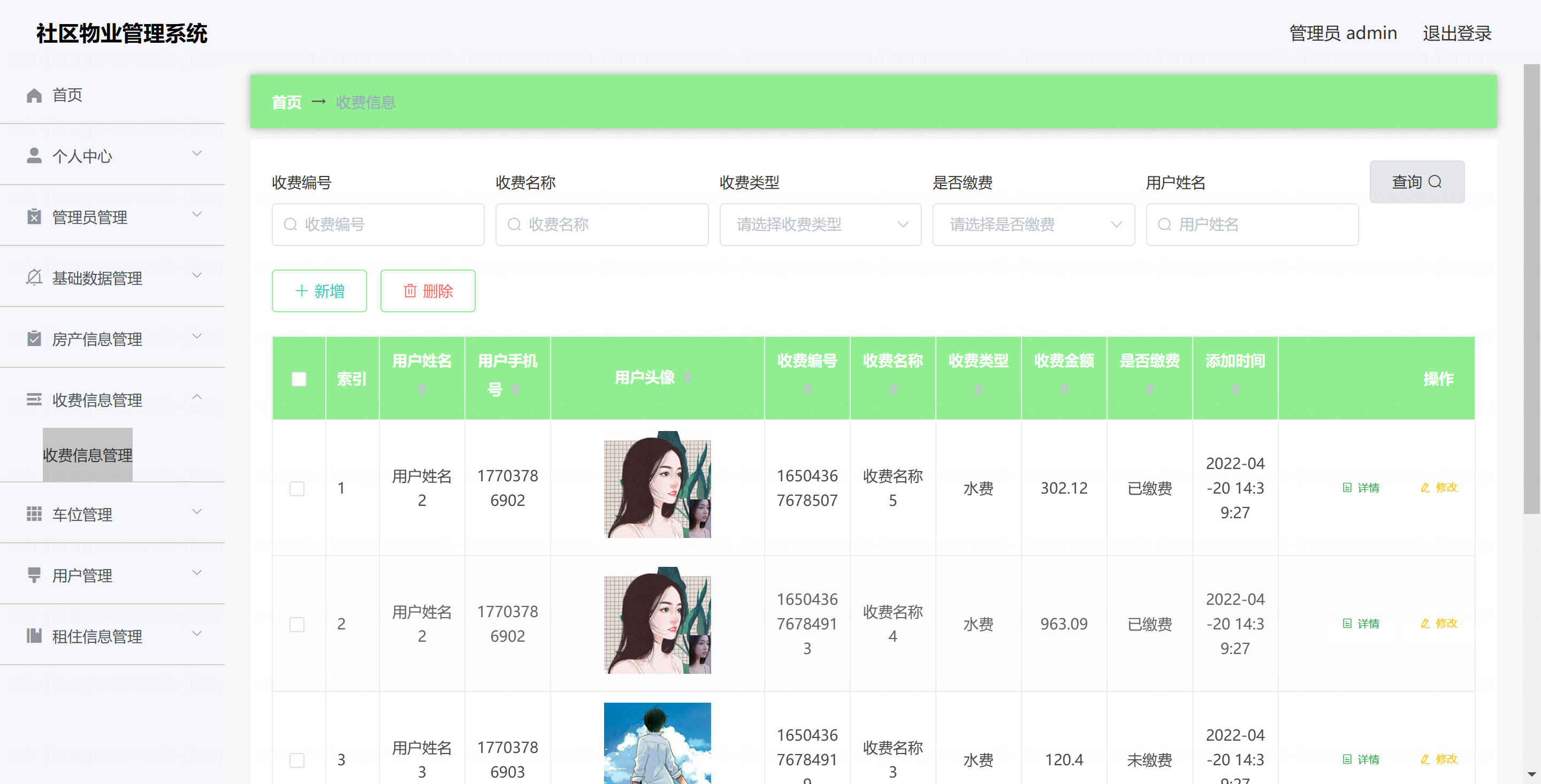Expand the 租住信息管理 menu chevron

(197, 634)
